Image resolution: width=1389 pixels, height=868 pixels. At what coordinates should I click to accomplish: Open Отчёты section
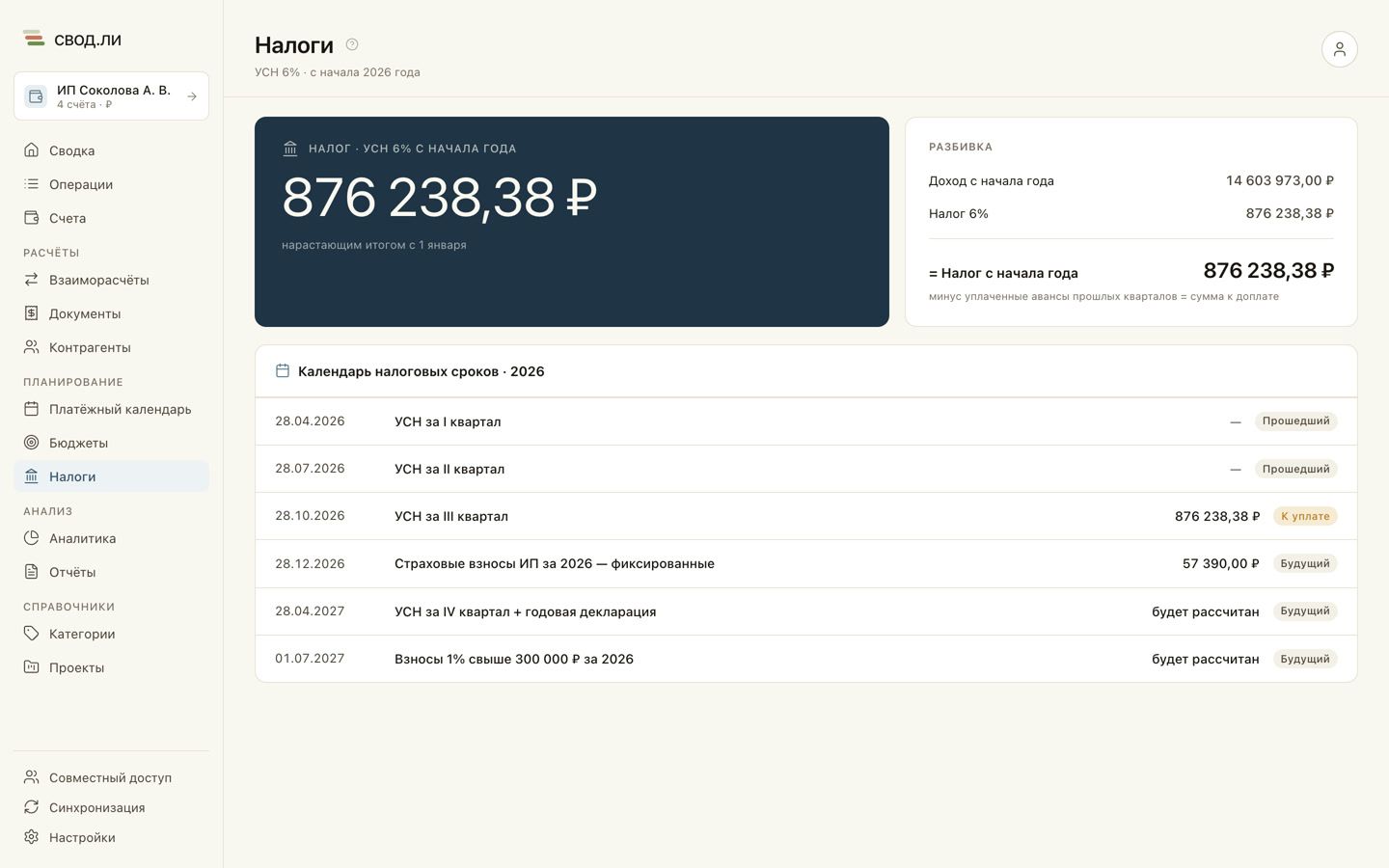point(111,572)
